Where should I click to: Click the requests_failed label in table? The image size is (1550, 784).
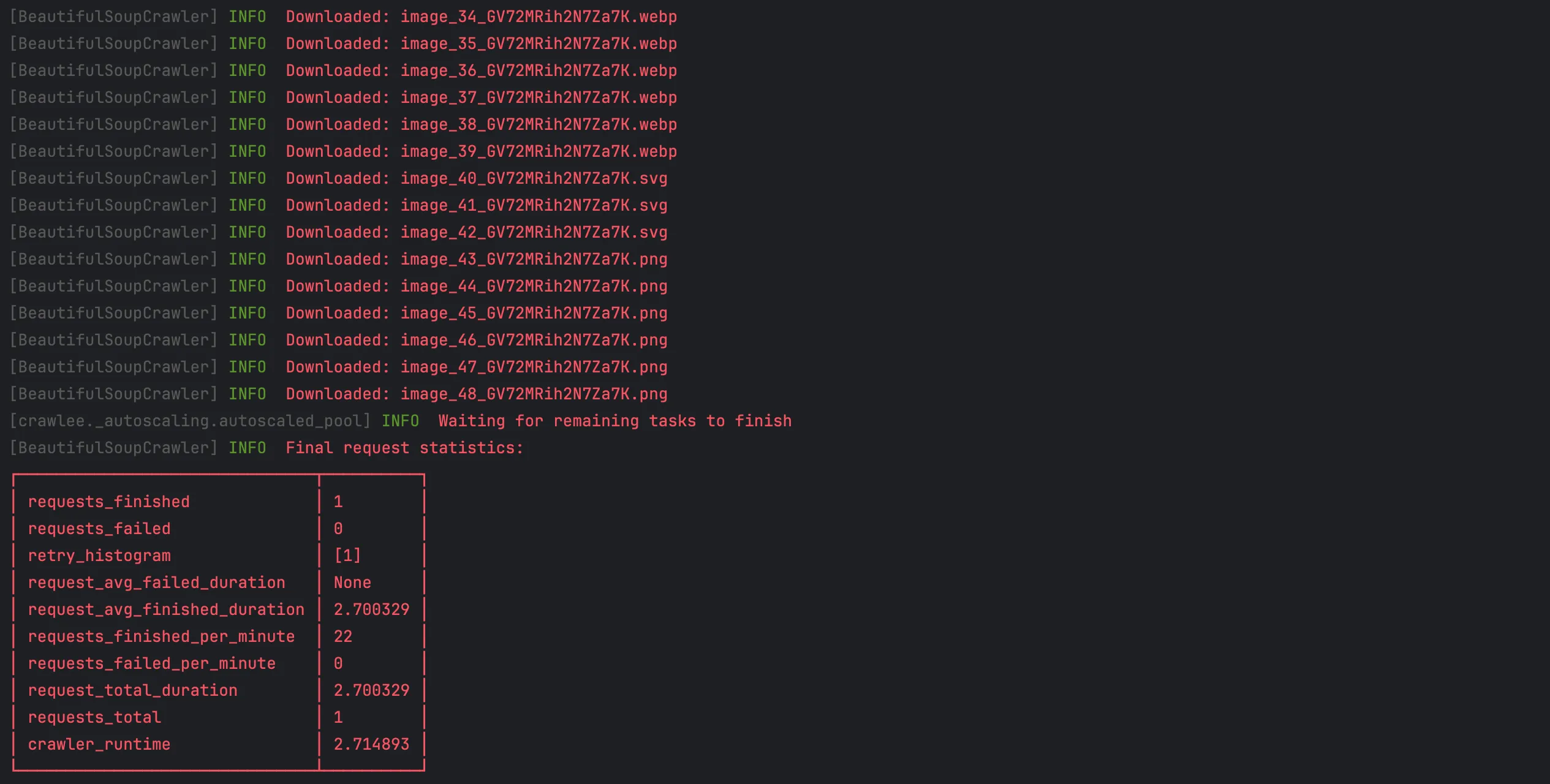[x=99, y=529]
